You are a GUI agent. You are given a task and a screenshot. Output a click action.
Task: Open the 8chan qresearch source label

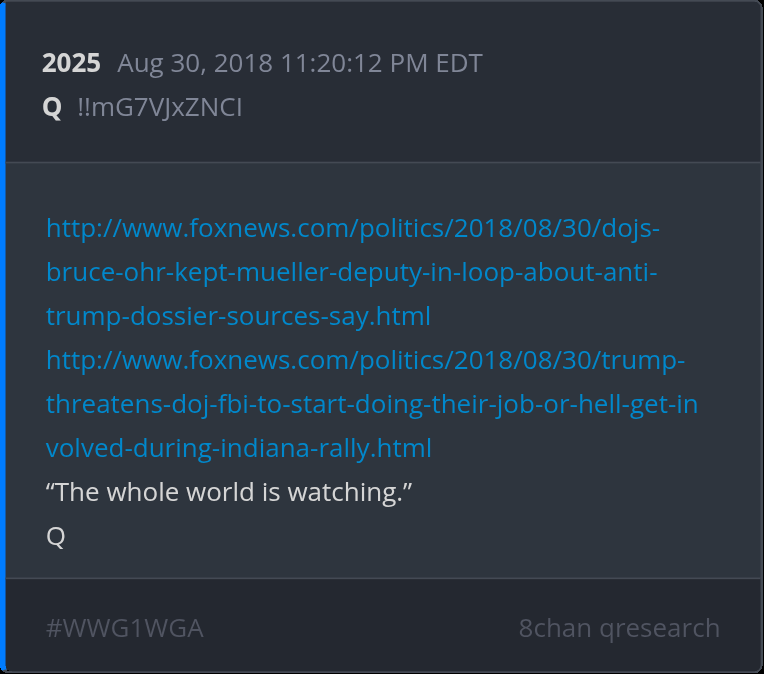click(619, 628)
